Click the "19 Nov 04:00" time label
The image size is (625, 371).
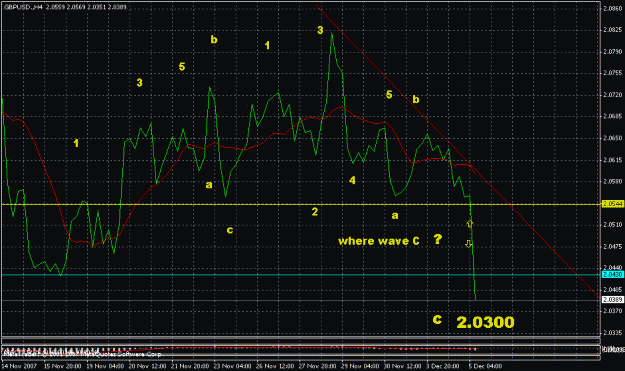tap(105, 366)
